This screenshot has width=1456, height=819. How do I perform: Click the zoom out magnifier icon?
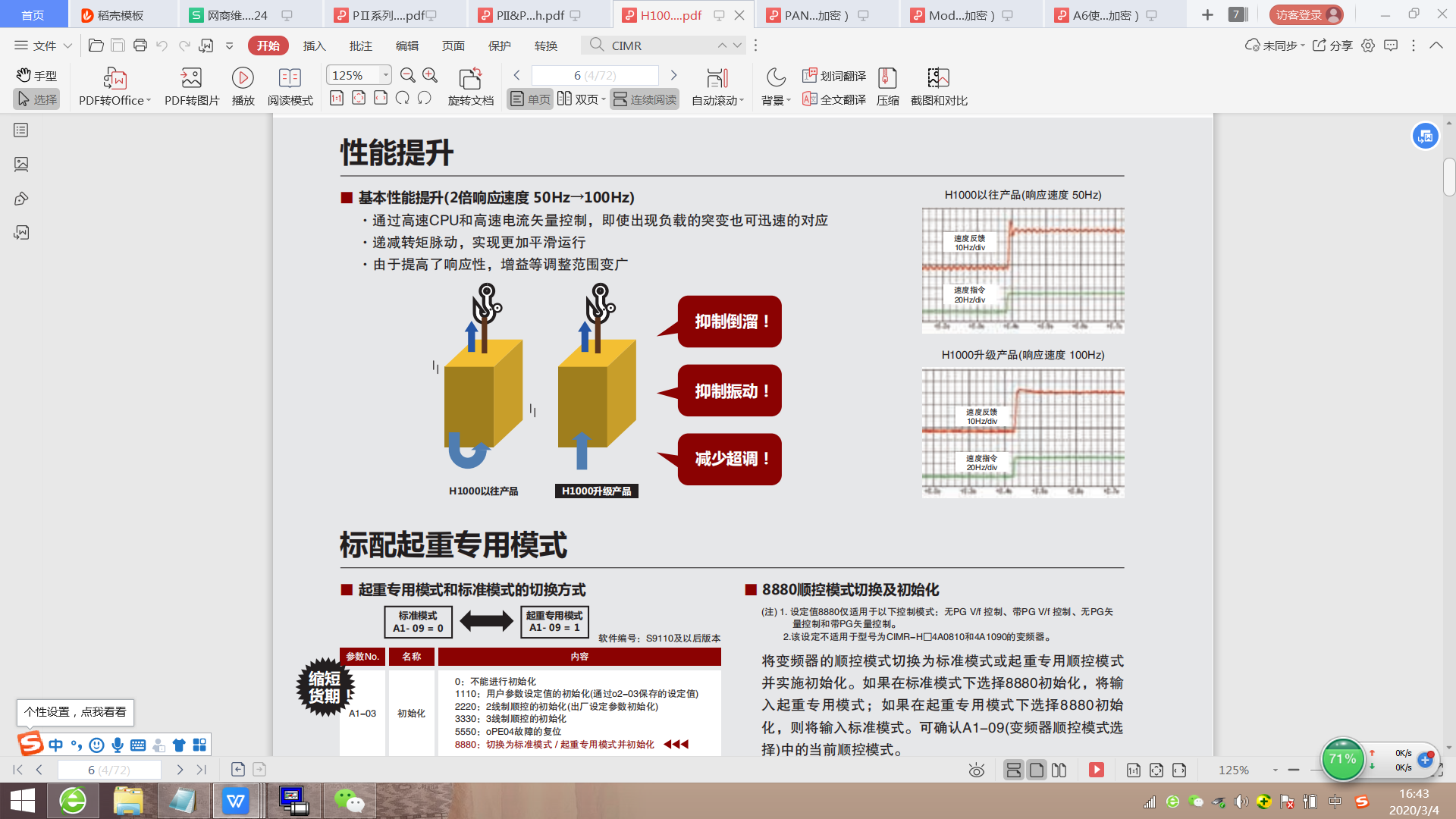(x=408, y=75)
